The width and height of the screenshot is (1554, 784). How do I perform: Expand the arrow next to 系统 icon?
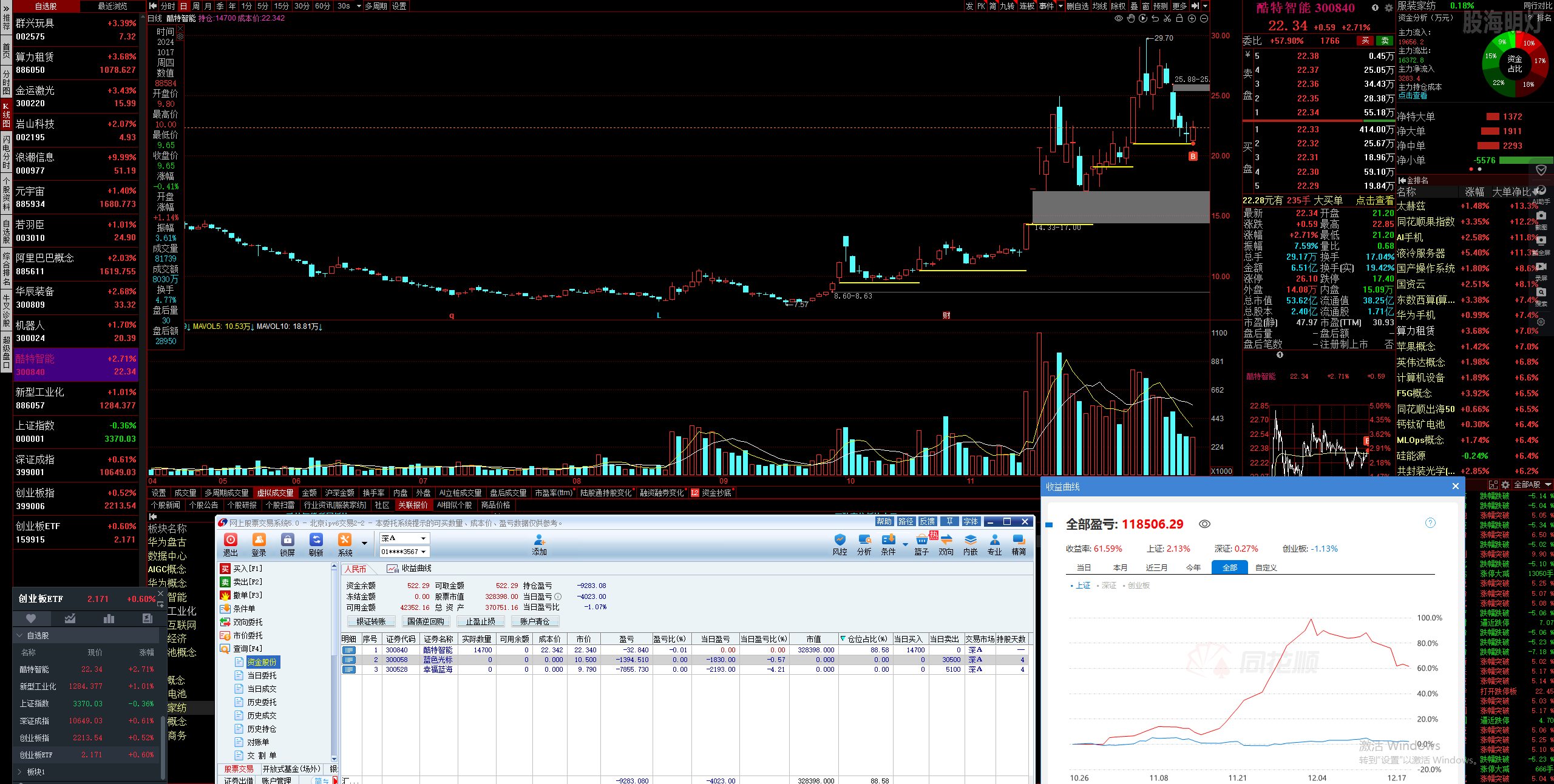pyautogui.click(x=364, y=543)
